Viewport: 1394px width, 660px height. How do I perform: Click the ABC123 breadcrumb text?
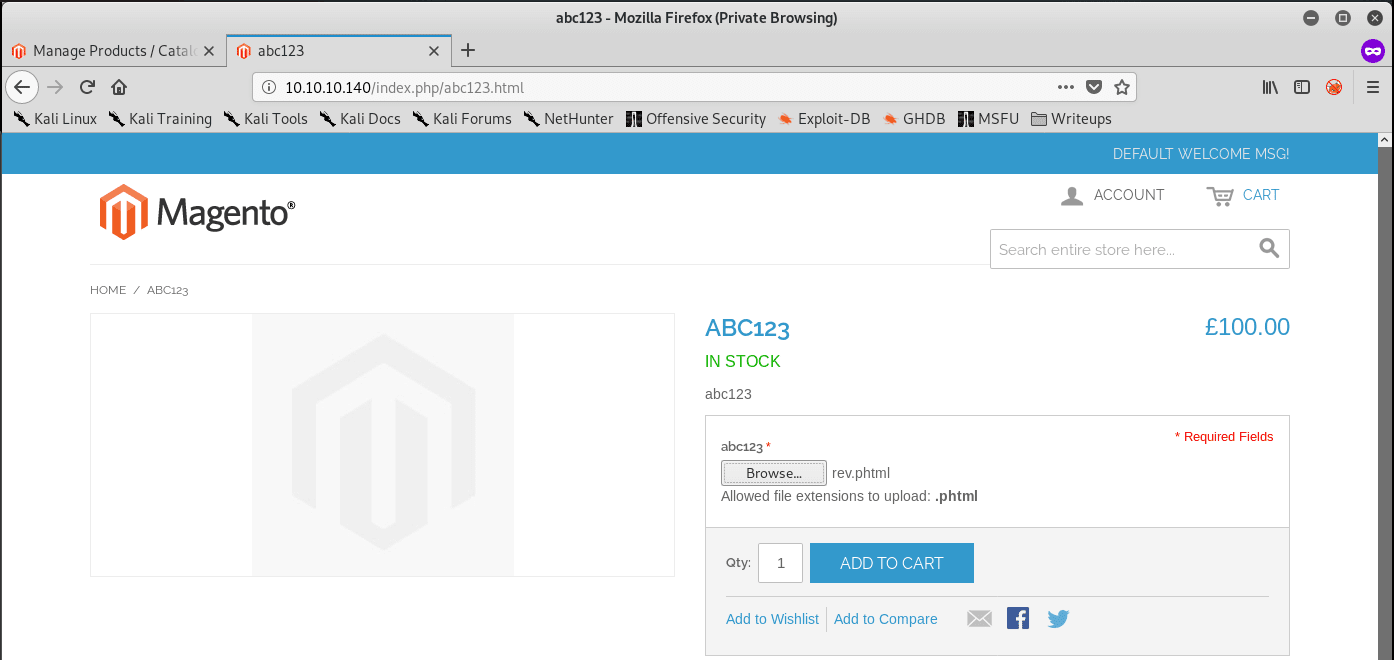(x=168, y=290)
